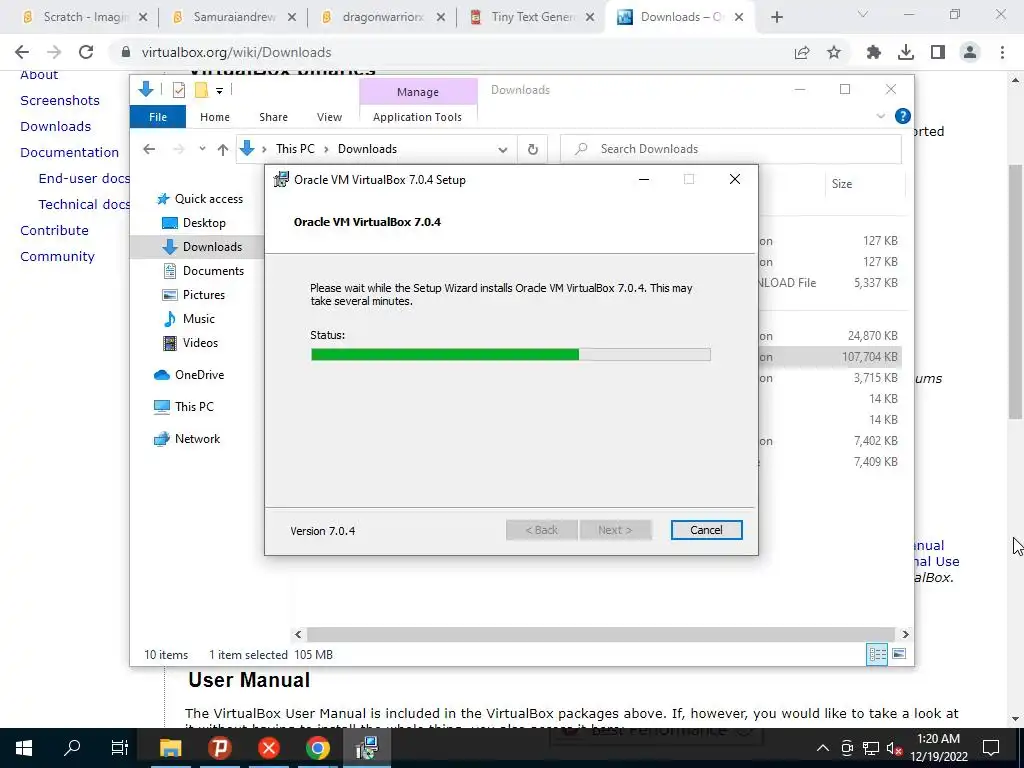This screenshot has width=1024, height=768.
Task: Click the installation progress bar
Action: (x=511, y=355)
